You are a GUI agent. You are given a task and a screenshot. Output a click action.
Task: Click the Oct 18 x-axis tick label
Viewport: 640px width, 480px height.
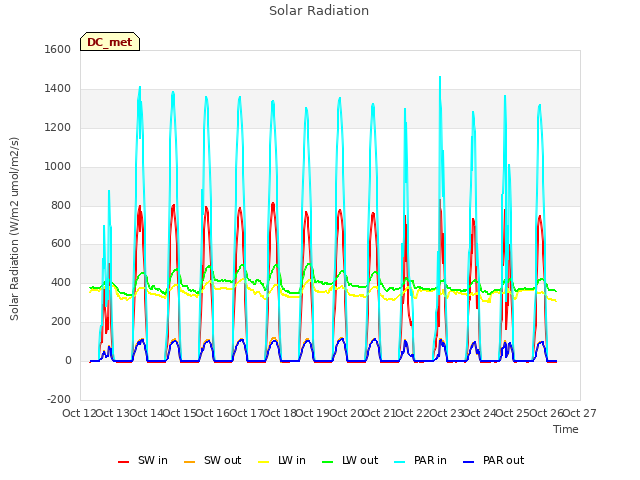pyautogui.click(x=279, y=413)
